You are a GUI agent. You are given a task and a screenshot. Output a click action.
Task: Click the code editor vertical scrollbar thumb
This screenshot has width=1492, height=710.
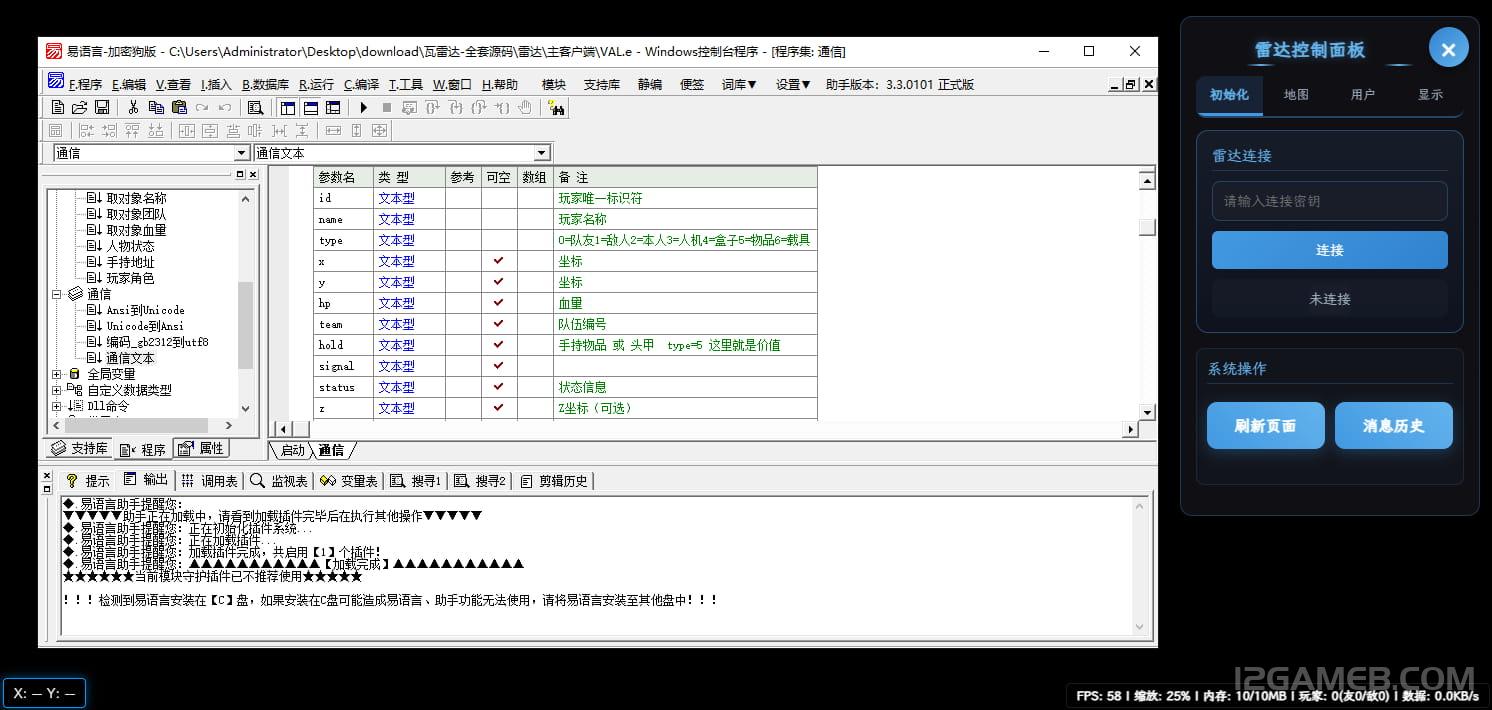click(x=1147, y=227)
